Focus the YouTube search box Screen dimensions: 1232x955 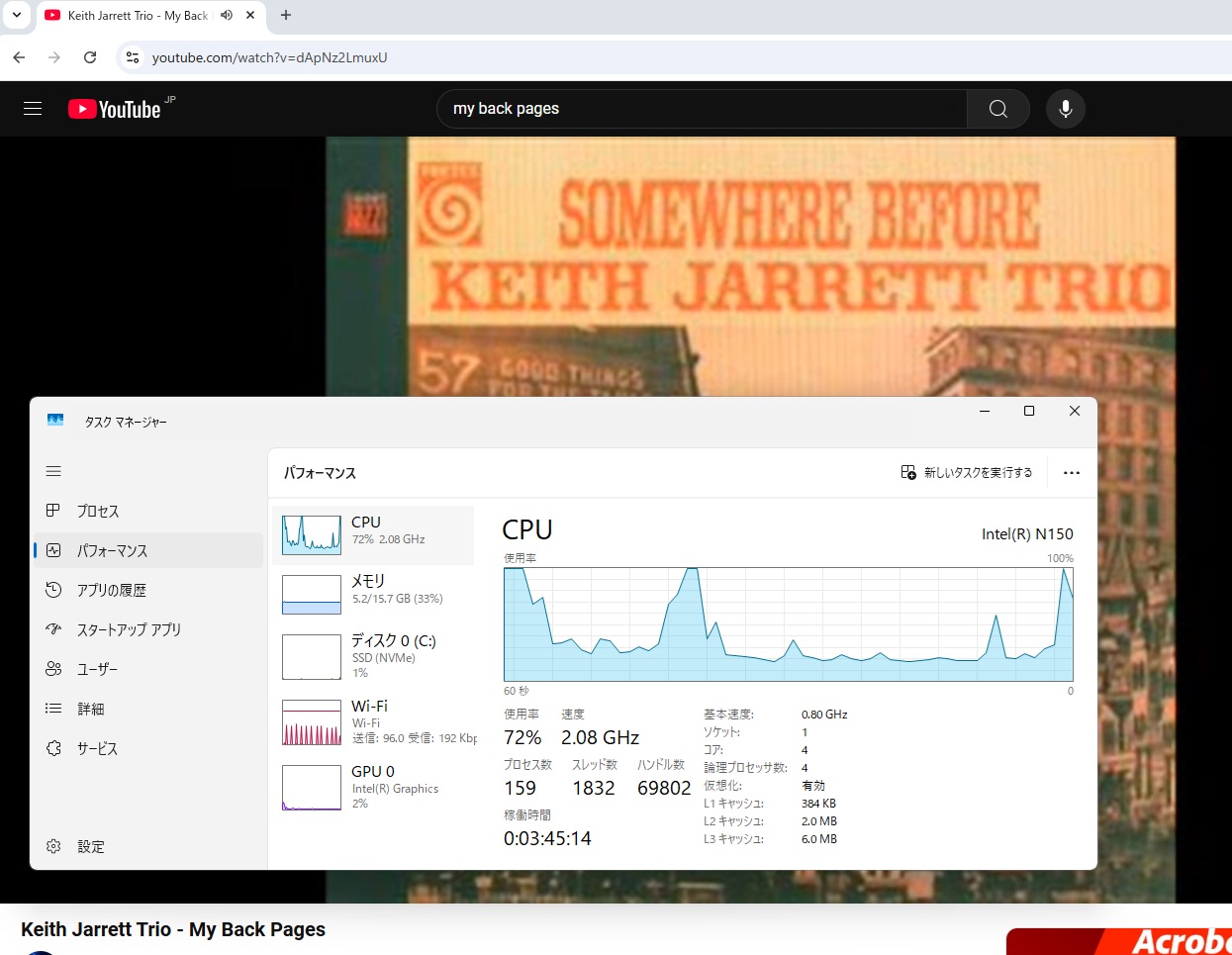[702, 109]
